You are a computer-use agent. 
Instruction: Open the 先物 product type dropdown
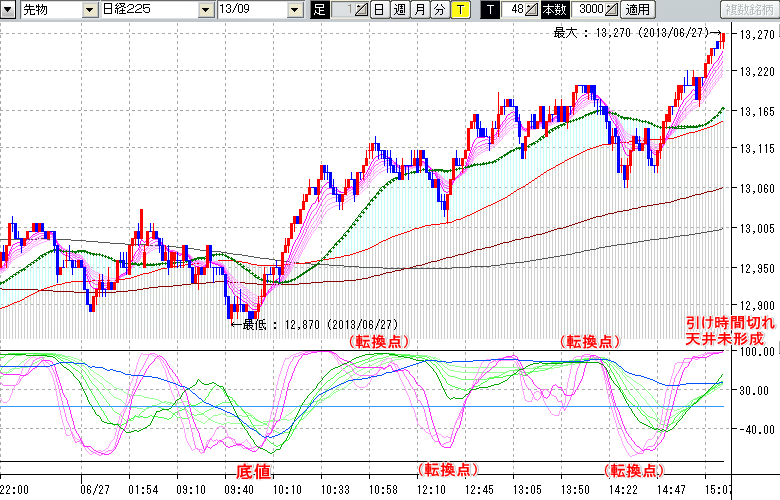coord(91,9)
